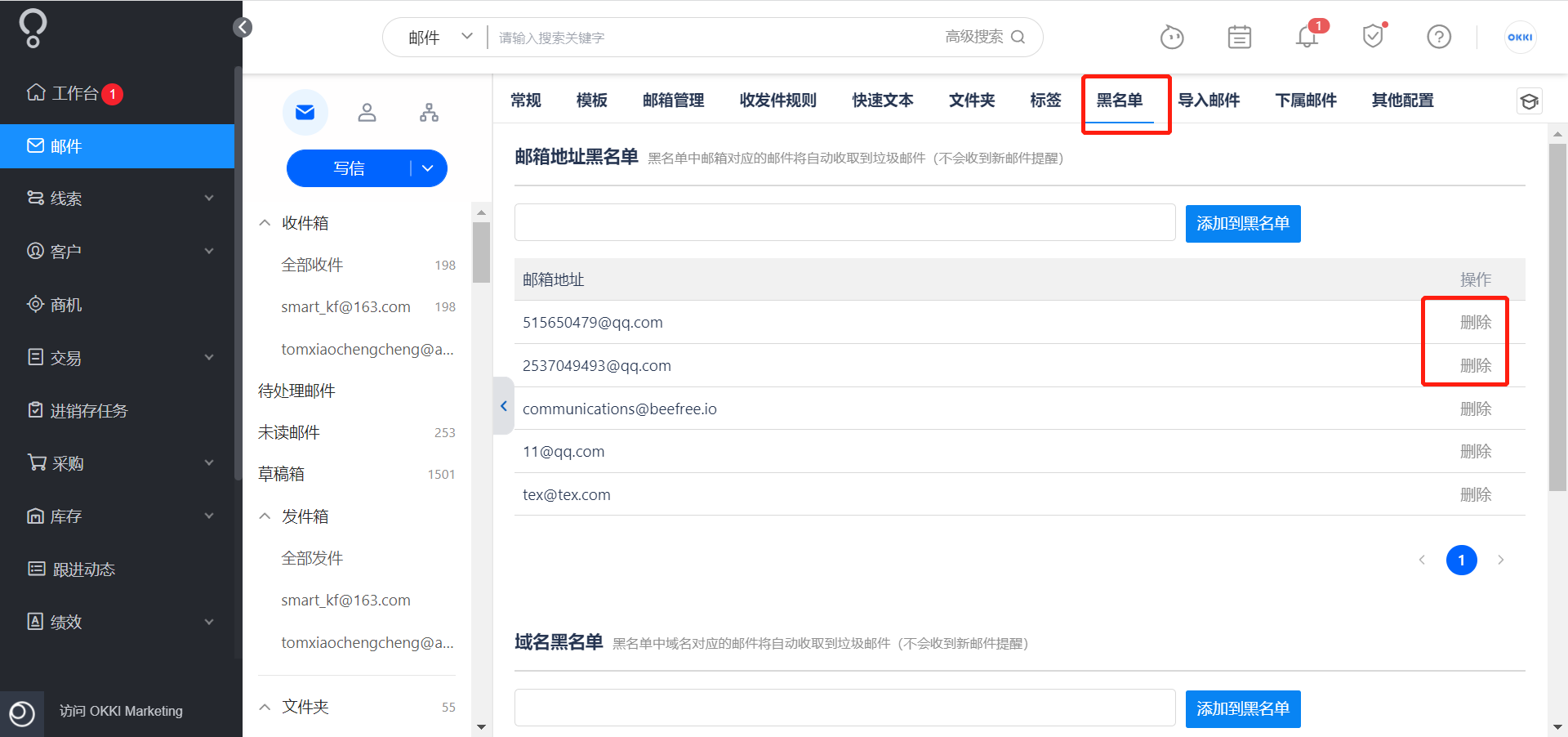
Task: Switch to the 常规 tab
Action: pos(526,100)
